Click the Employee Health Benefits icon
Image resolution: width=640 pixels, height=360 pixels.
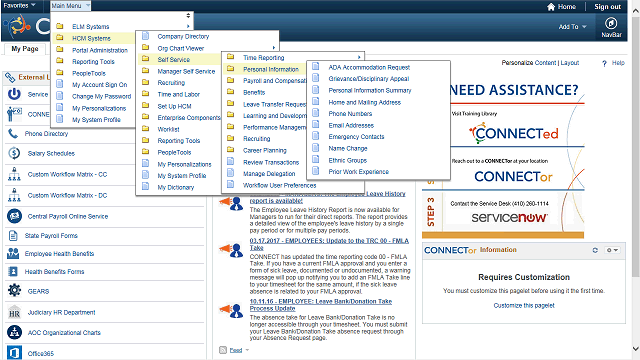point(13,253)
